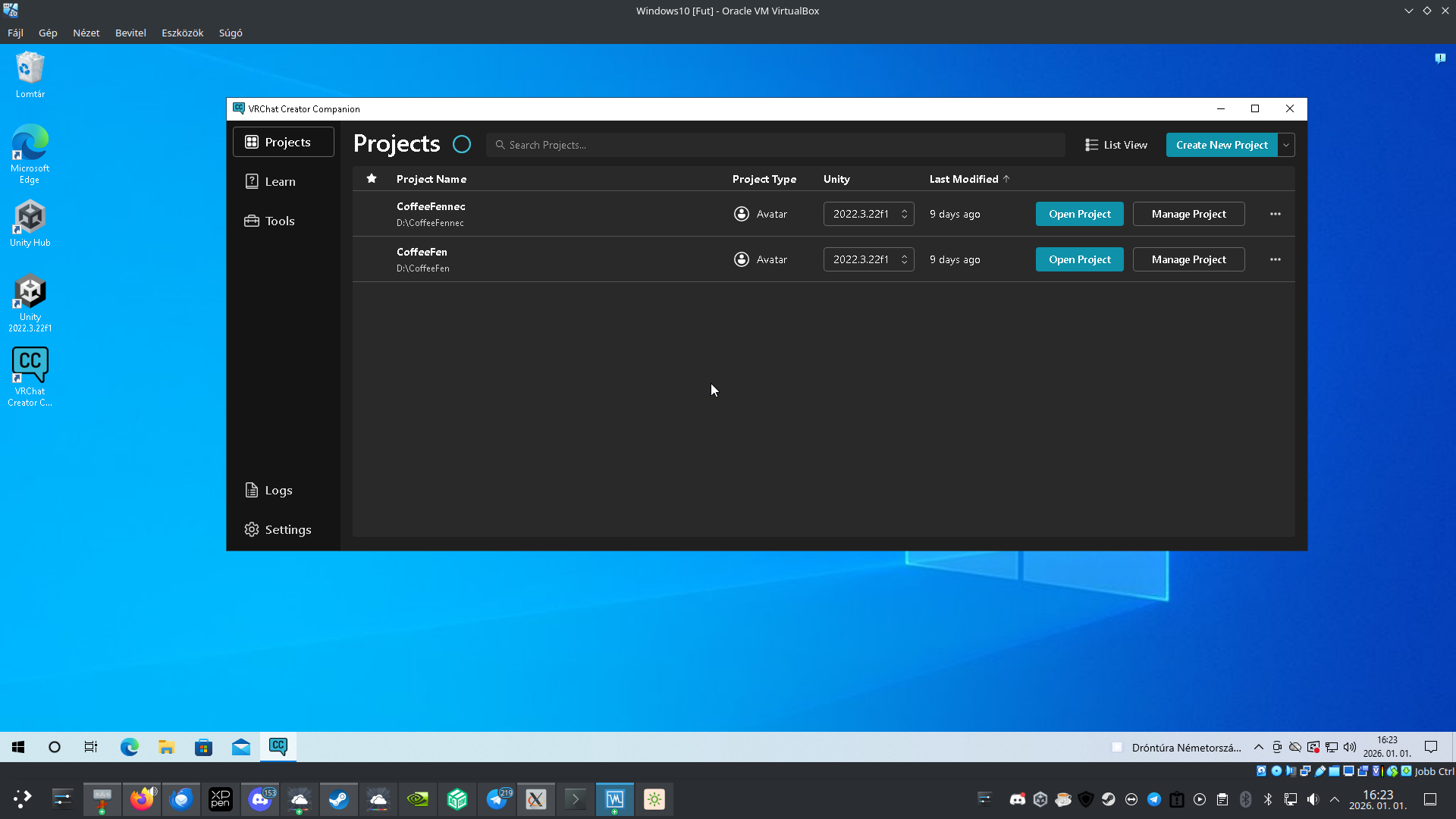Open Unity version selector for CoffeeFennec

[868, 214]
